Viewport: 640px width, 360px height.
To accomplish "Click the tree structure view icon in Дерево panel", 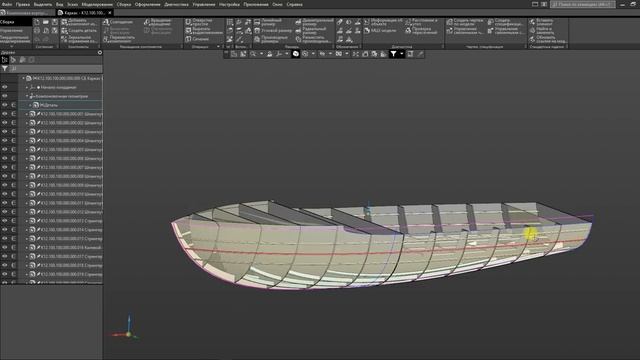I will (4, 60).
